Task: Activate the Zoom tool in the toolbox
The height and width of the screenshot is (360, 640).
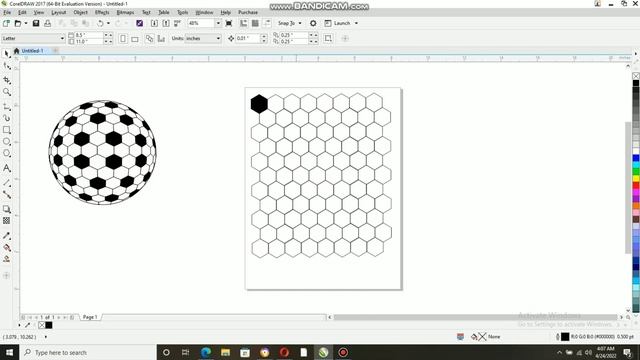Action: [7, 92]
